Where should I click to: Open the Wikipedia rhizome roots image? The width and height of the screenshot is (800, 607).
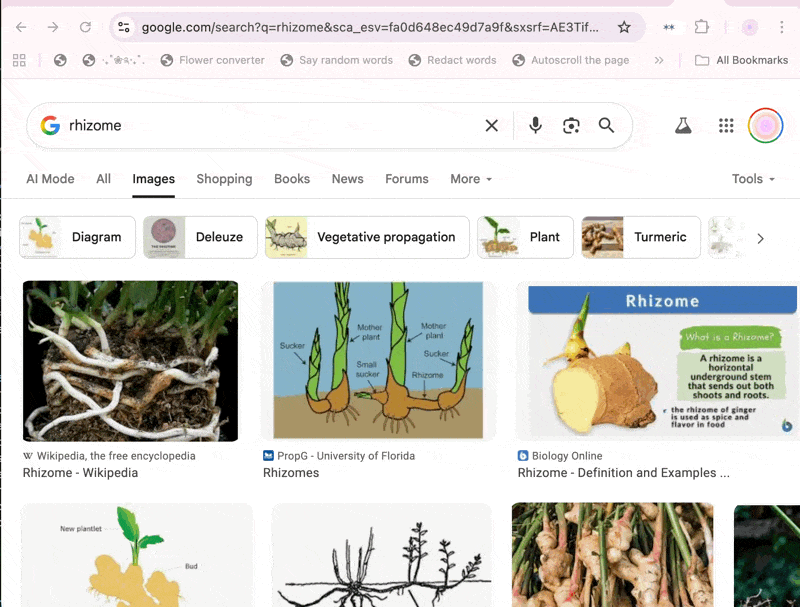click(130, 361)
